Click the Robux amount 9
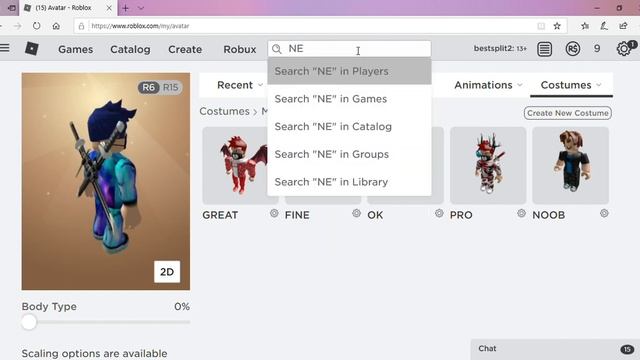Screen dimensions: 640x360 597,49
